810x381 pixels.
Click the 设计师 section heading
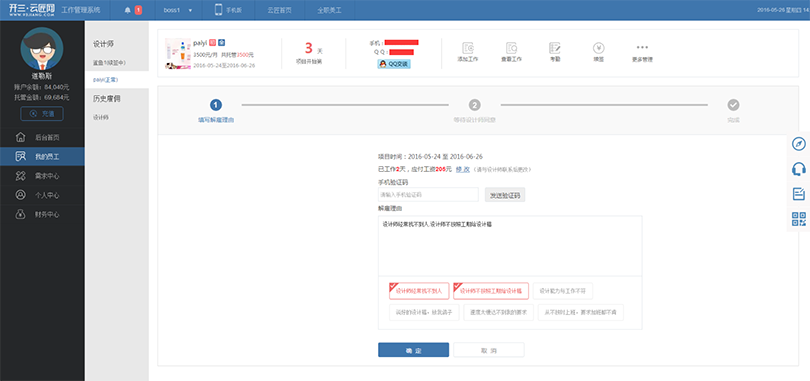(103, 44)
